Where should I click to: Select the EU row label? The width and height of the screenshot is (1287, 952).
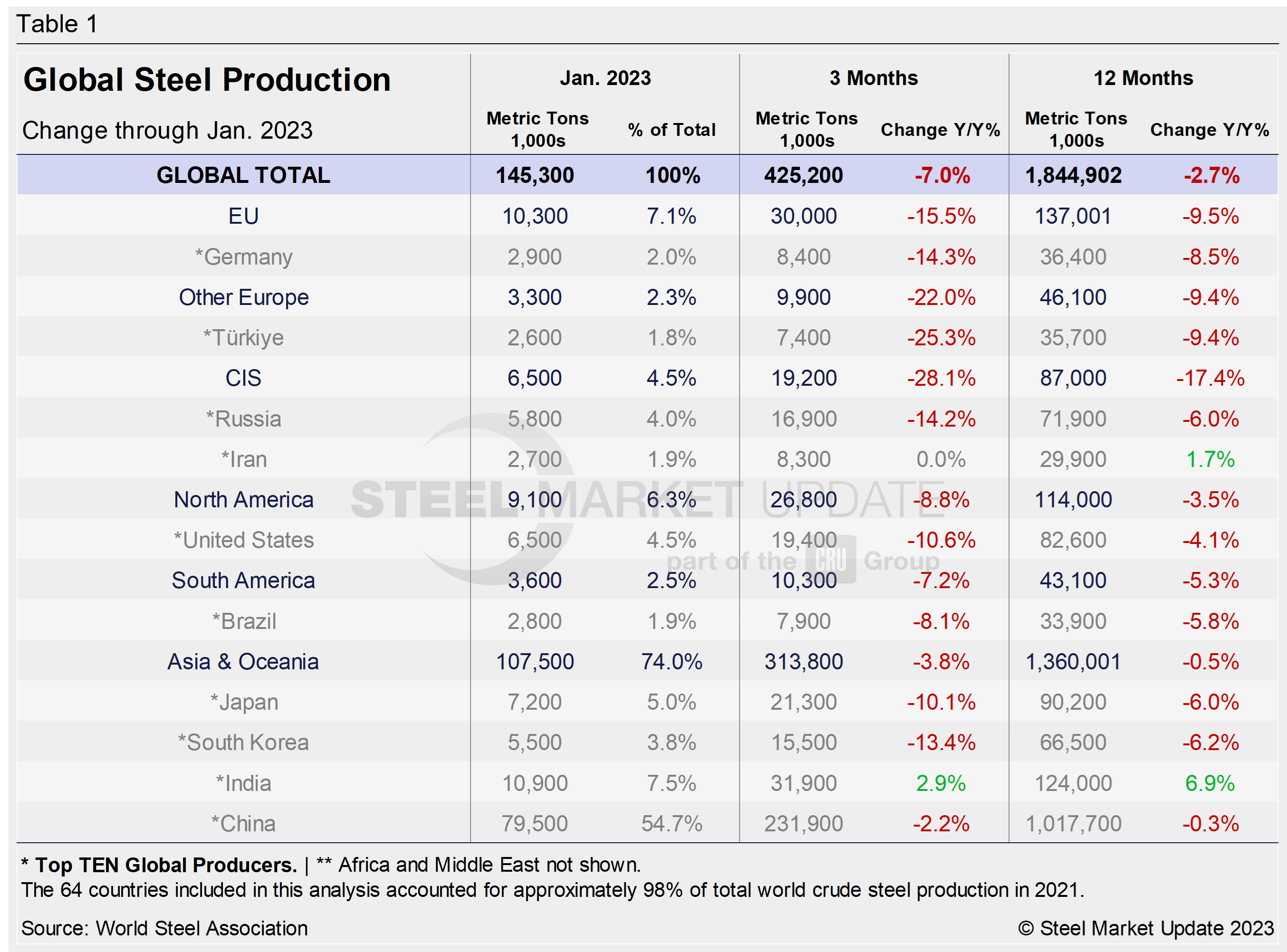tap(243, 216)
